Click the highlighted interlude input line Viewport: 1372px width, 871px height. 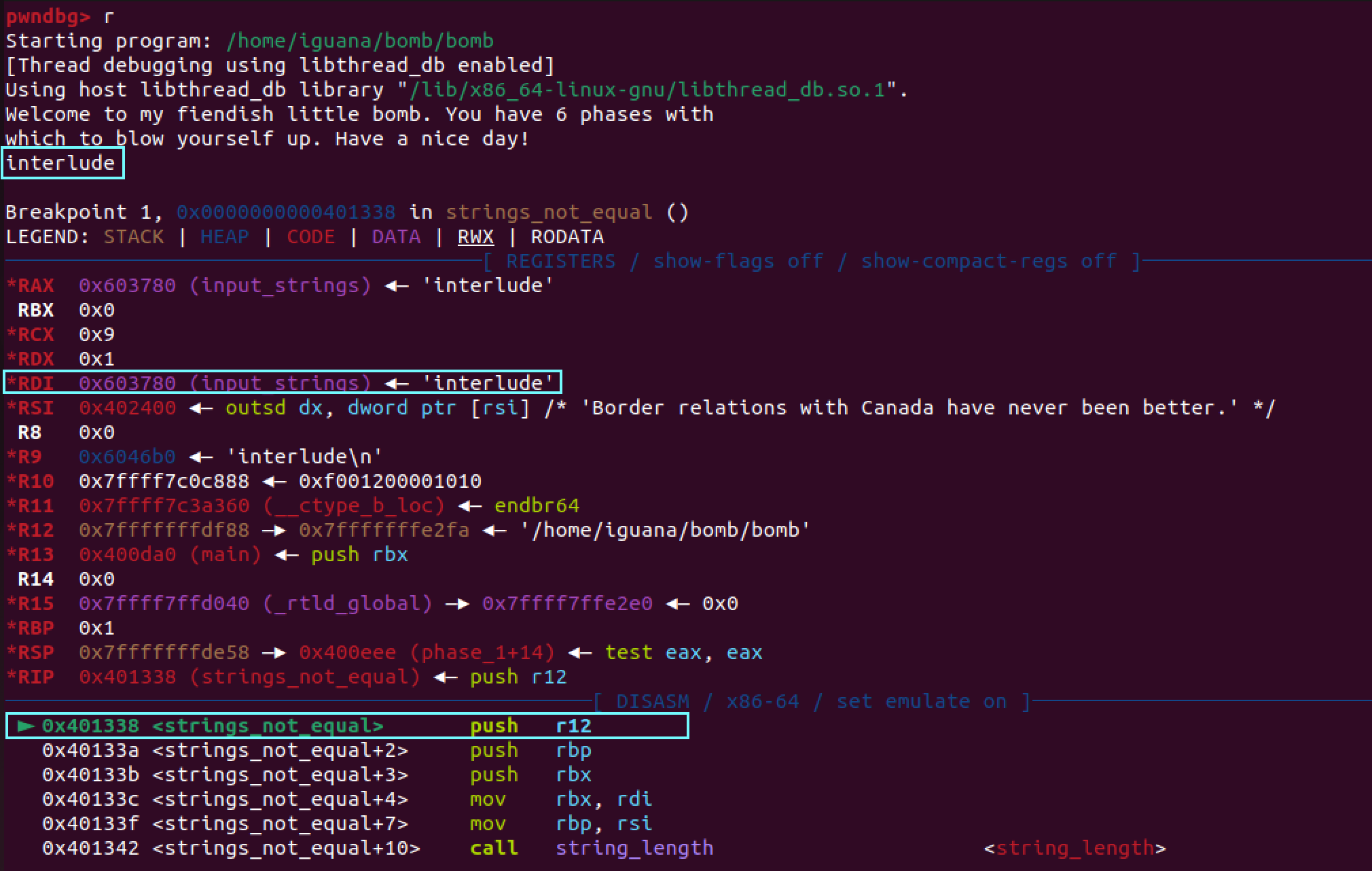tap(61, 164)
